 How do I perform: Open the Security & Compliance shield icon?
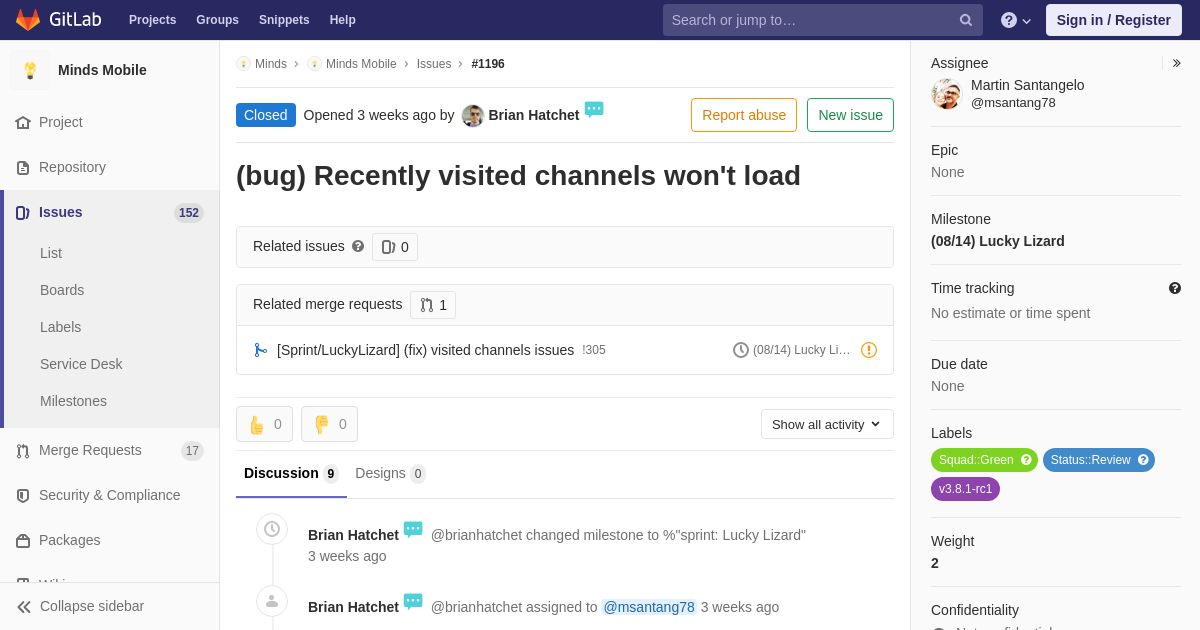23,495
